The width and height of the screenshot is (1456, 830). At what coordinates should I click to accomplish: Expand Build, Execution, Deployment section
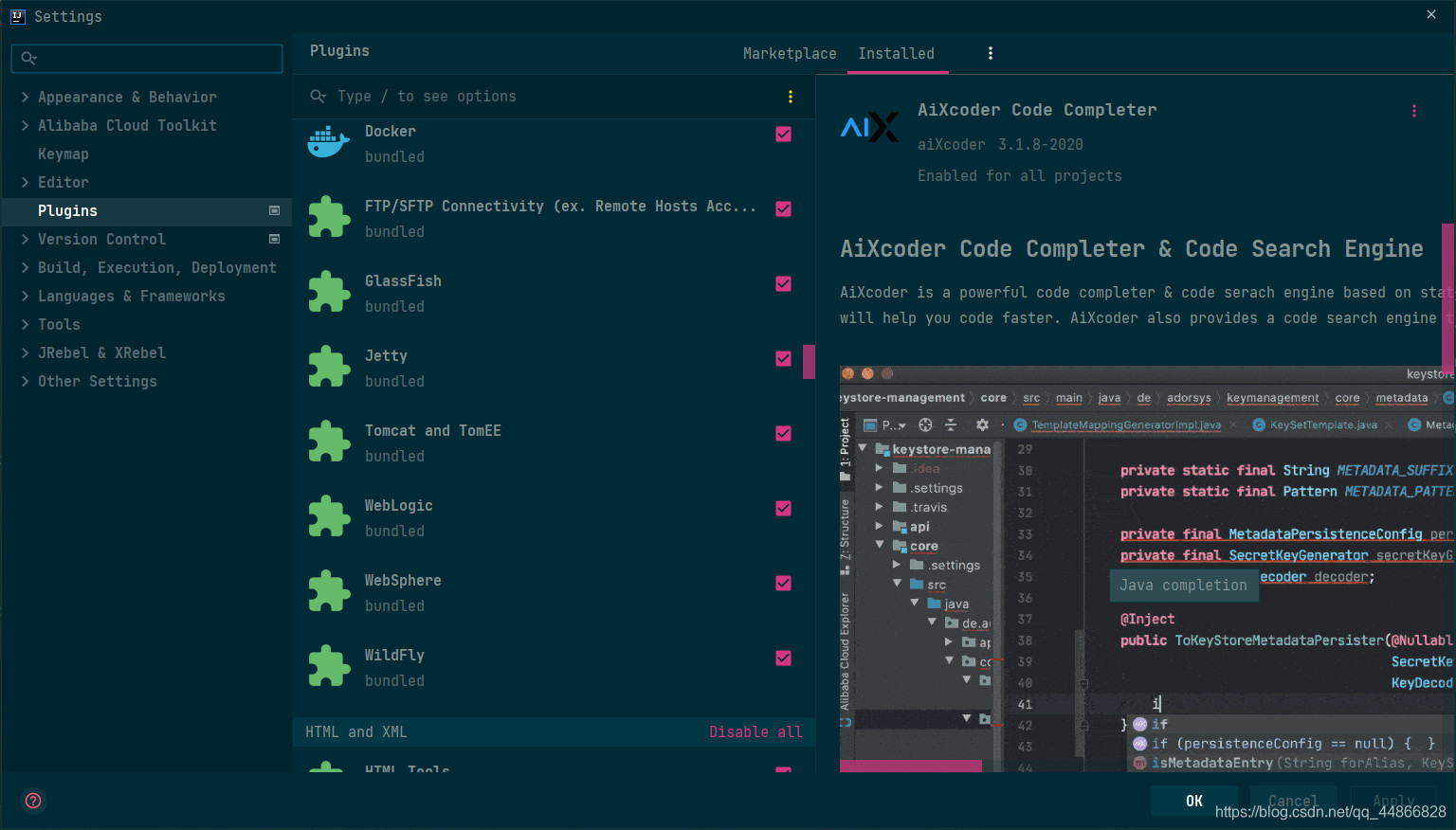pyautogui.click(x=25, y=267)
